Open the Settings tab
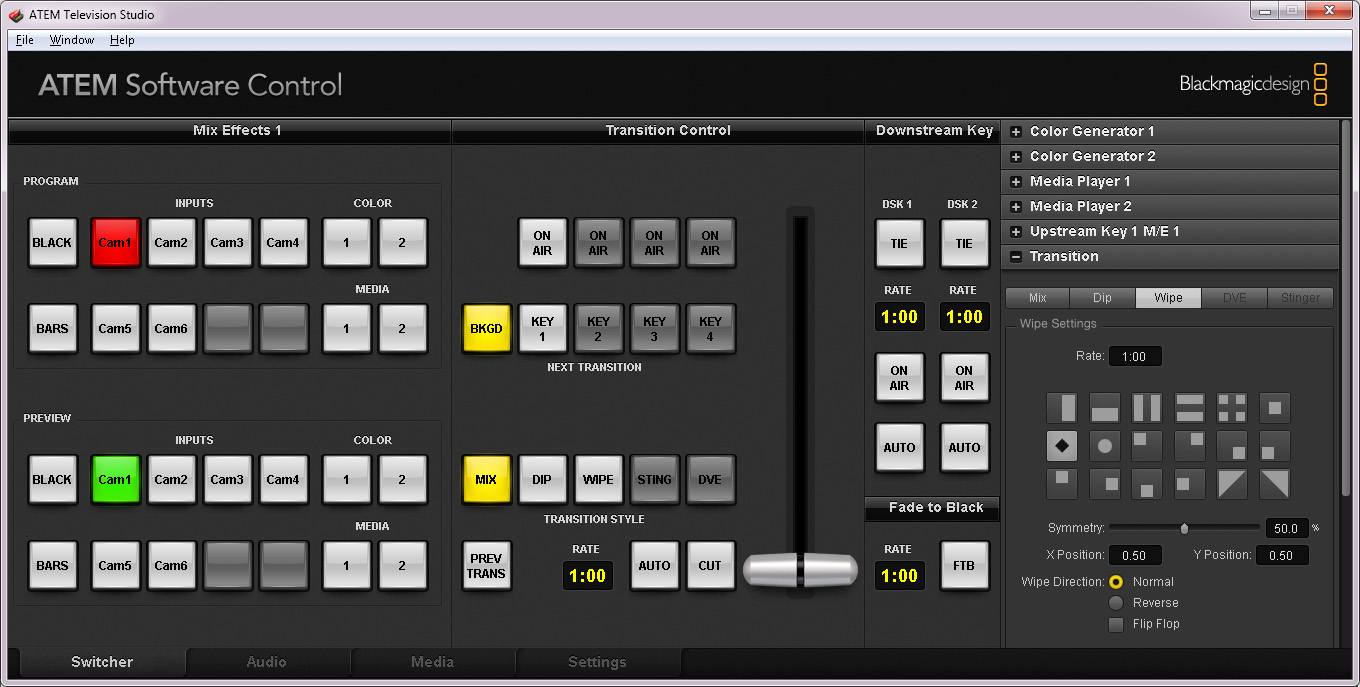The image size is (1360, 687). click(x=597, y=662)
